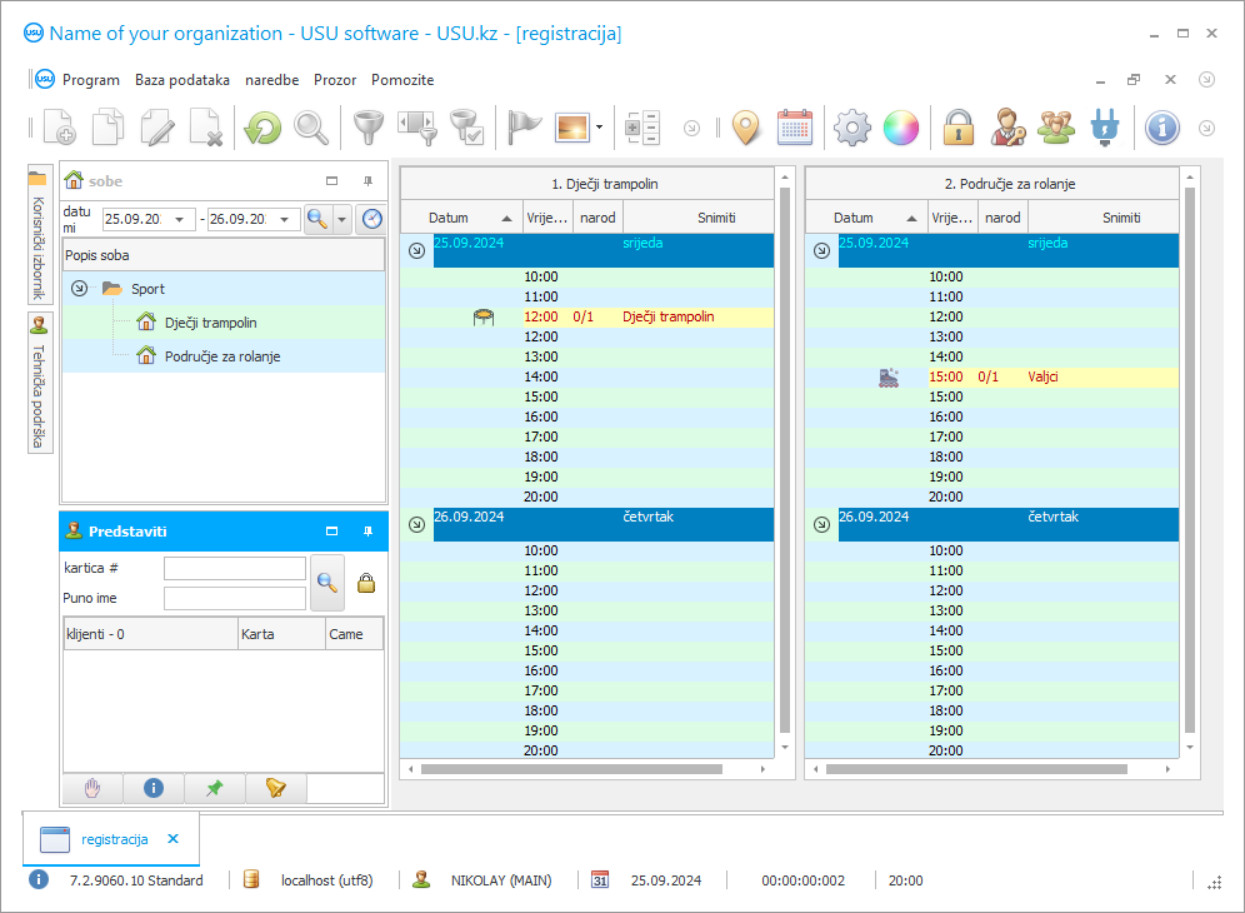Click the expand tree list toolbar icon
Screen dimensions: 1245x913
click(x=642, y=128)
